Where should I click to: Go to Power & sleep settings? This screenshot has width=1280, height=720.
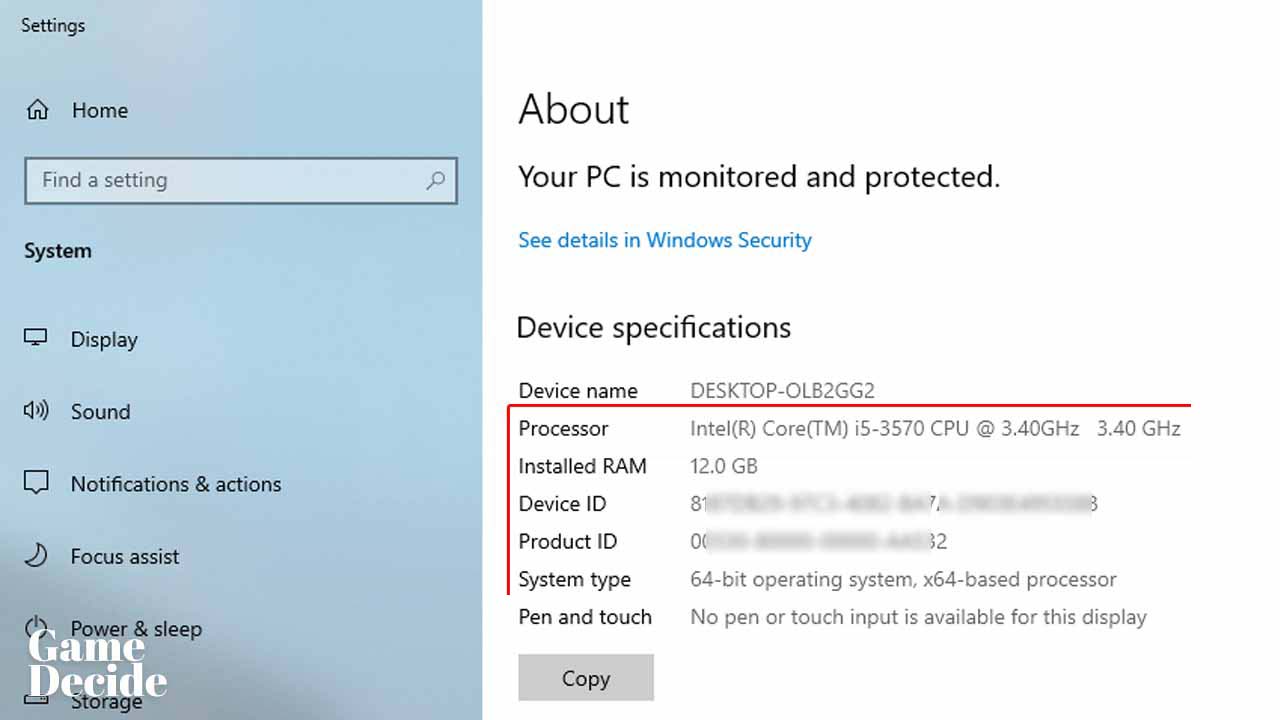tap(136, 628)
